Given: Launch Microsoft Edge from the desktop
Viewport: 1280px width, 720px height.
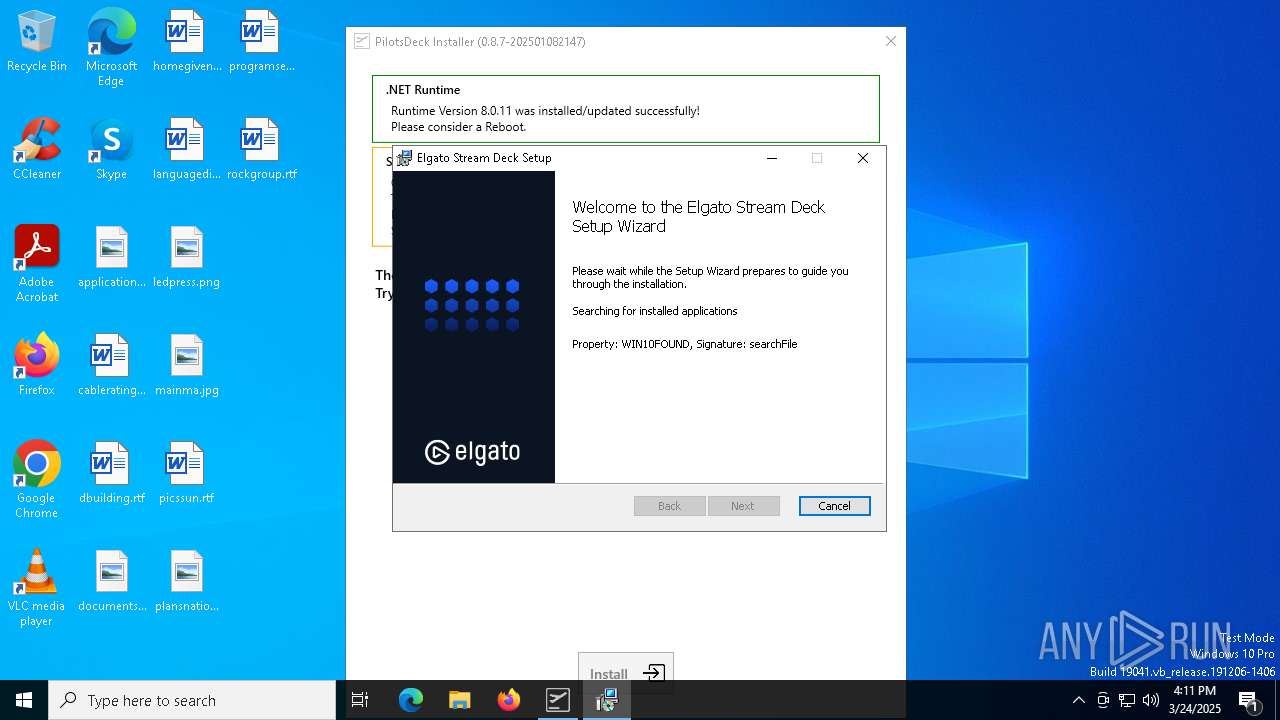Looking at the screenshot, I should pyautogui.click(x=111, y=47).
